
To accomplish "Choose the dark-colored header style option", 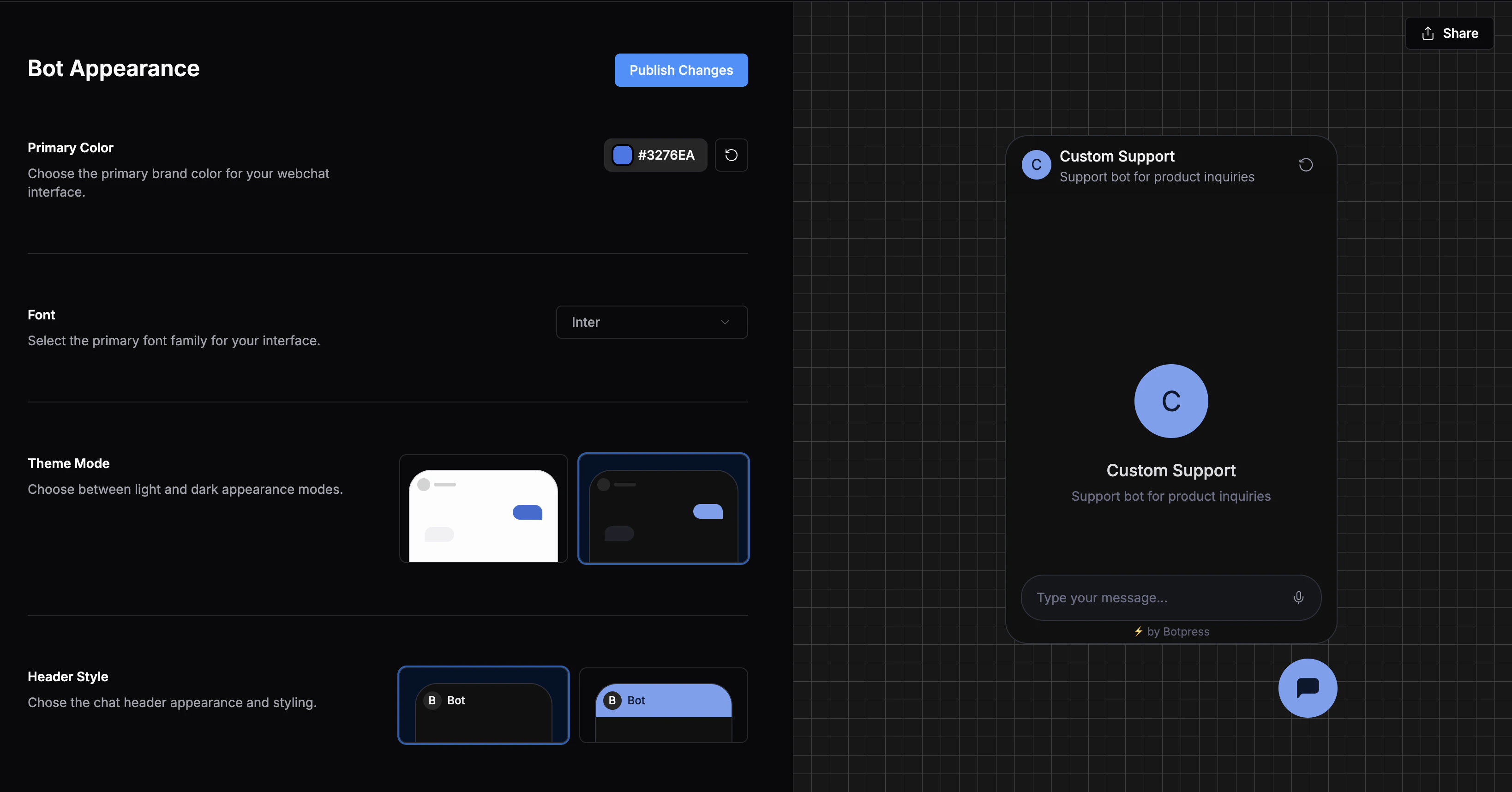I will coord(483,705).
